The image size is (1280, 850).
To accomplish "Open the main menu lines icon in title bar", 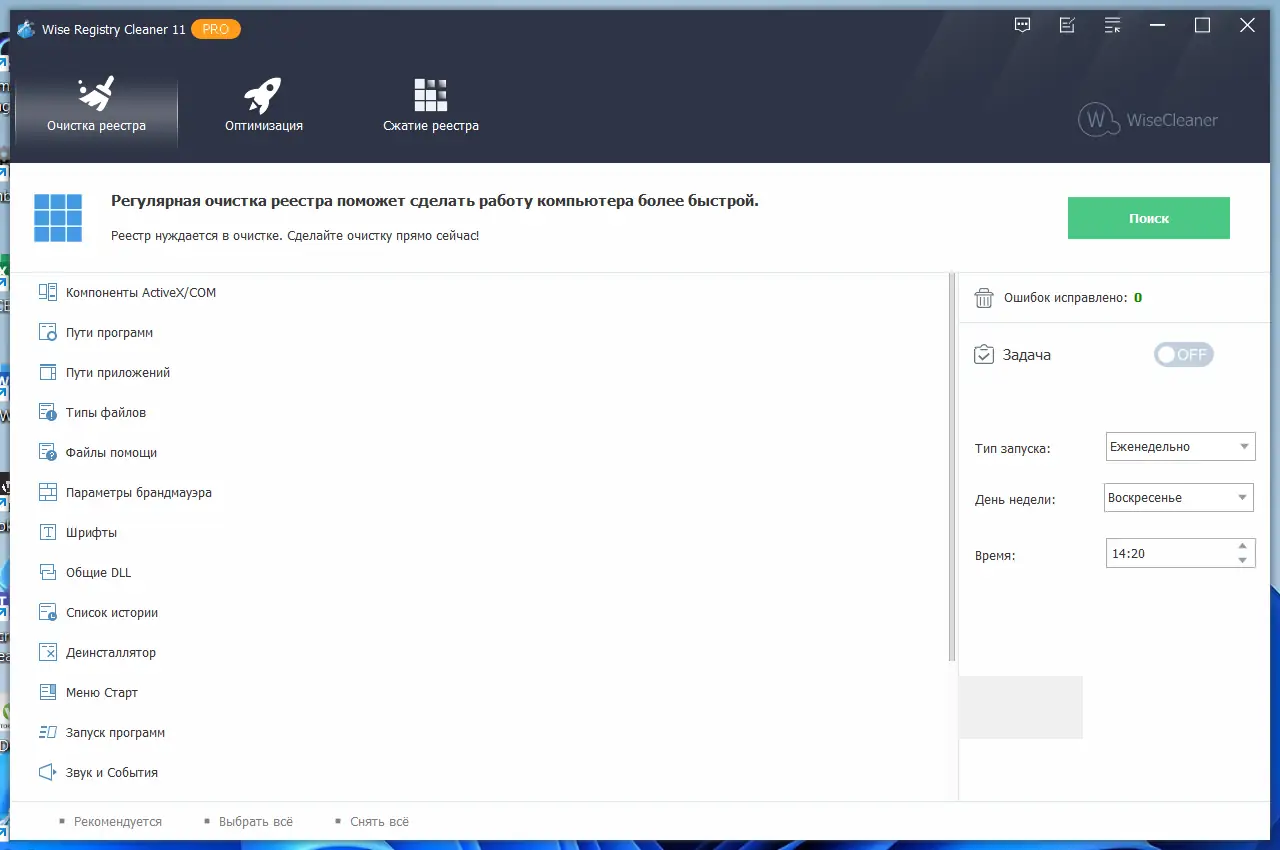I will pos(1112,26).
